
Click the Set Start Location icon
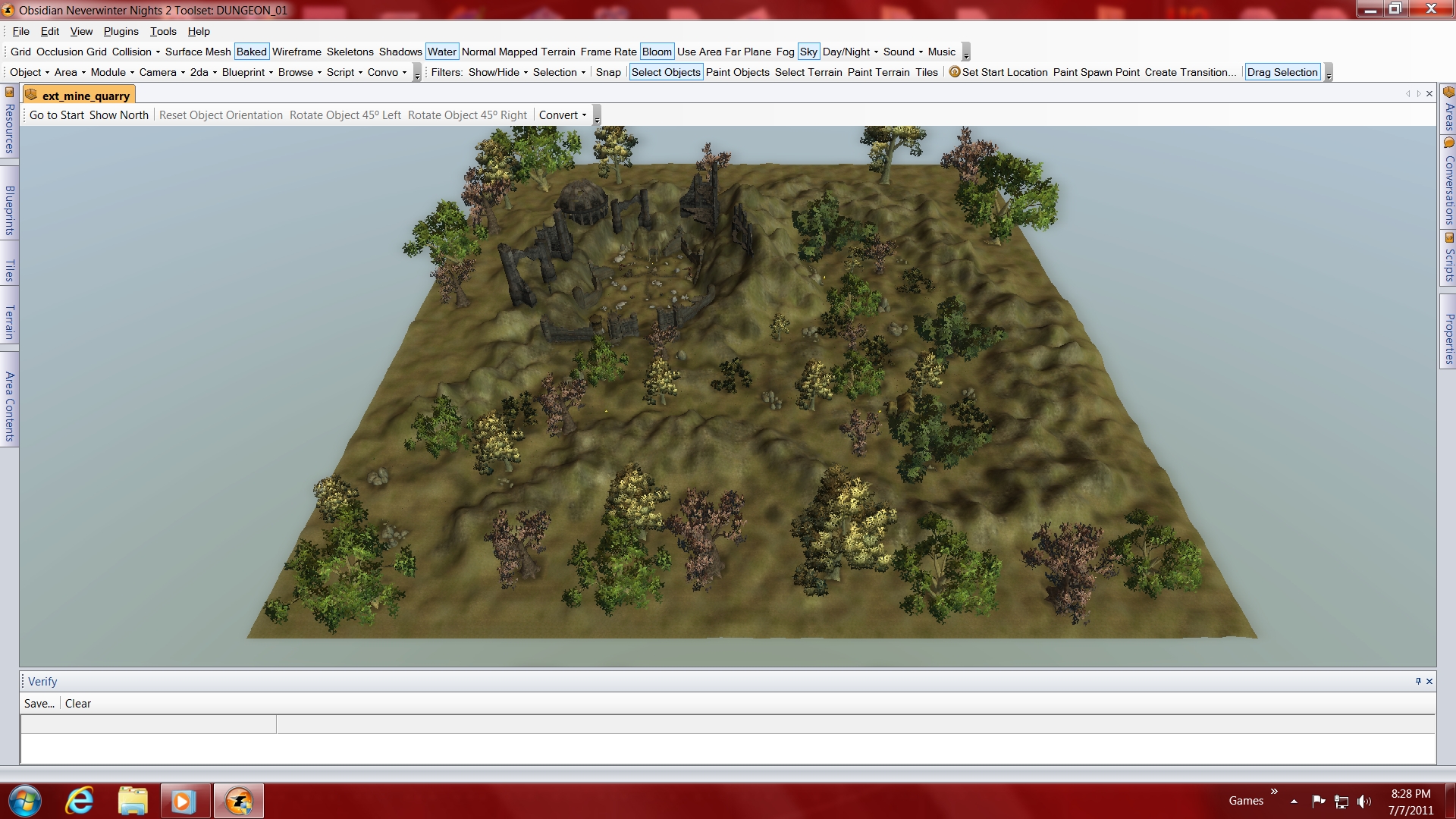(955, 72)
